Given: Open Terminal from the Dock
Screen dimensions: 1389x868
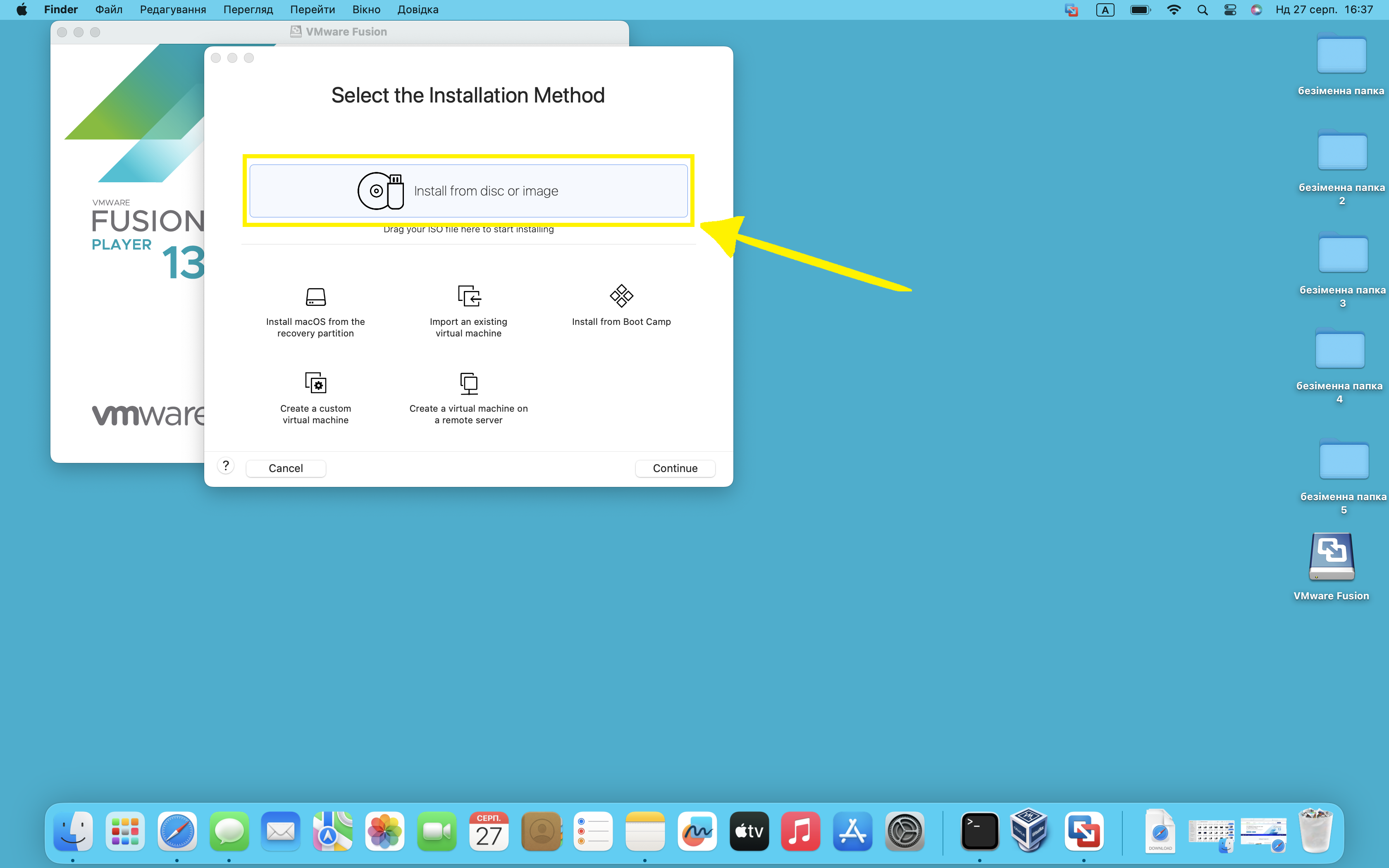Looking at the screenshot, I should [979, 831].
